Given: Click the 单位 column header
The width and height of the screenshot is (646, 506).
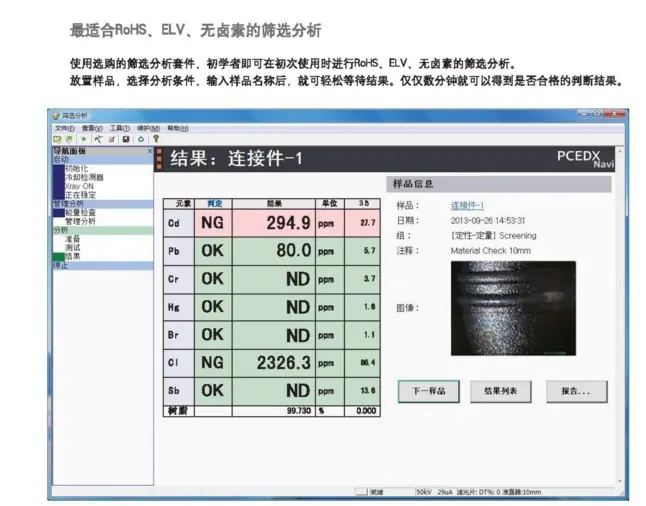Looking at the screenshot, I should tap(330, 204).
